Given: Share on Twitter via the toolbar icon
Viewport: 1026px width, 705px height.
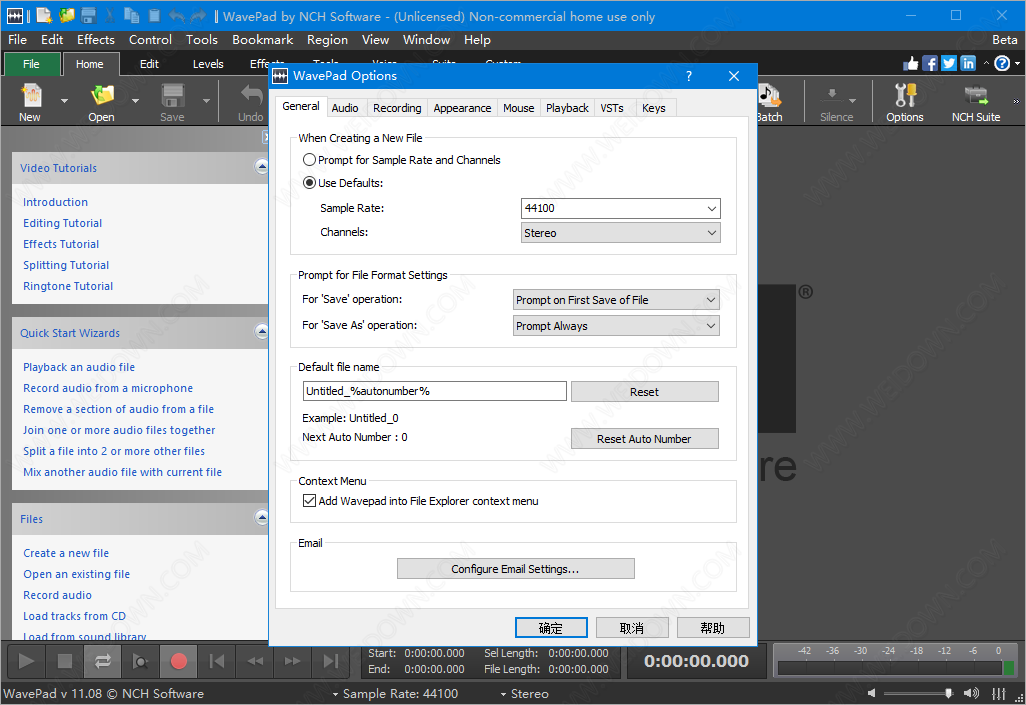Looking at the screenshot, I should tap(949, 63).
